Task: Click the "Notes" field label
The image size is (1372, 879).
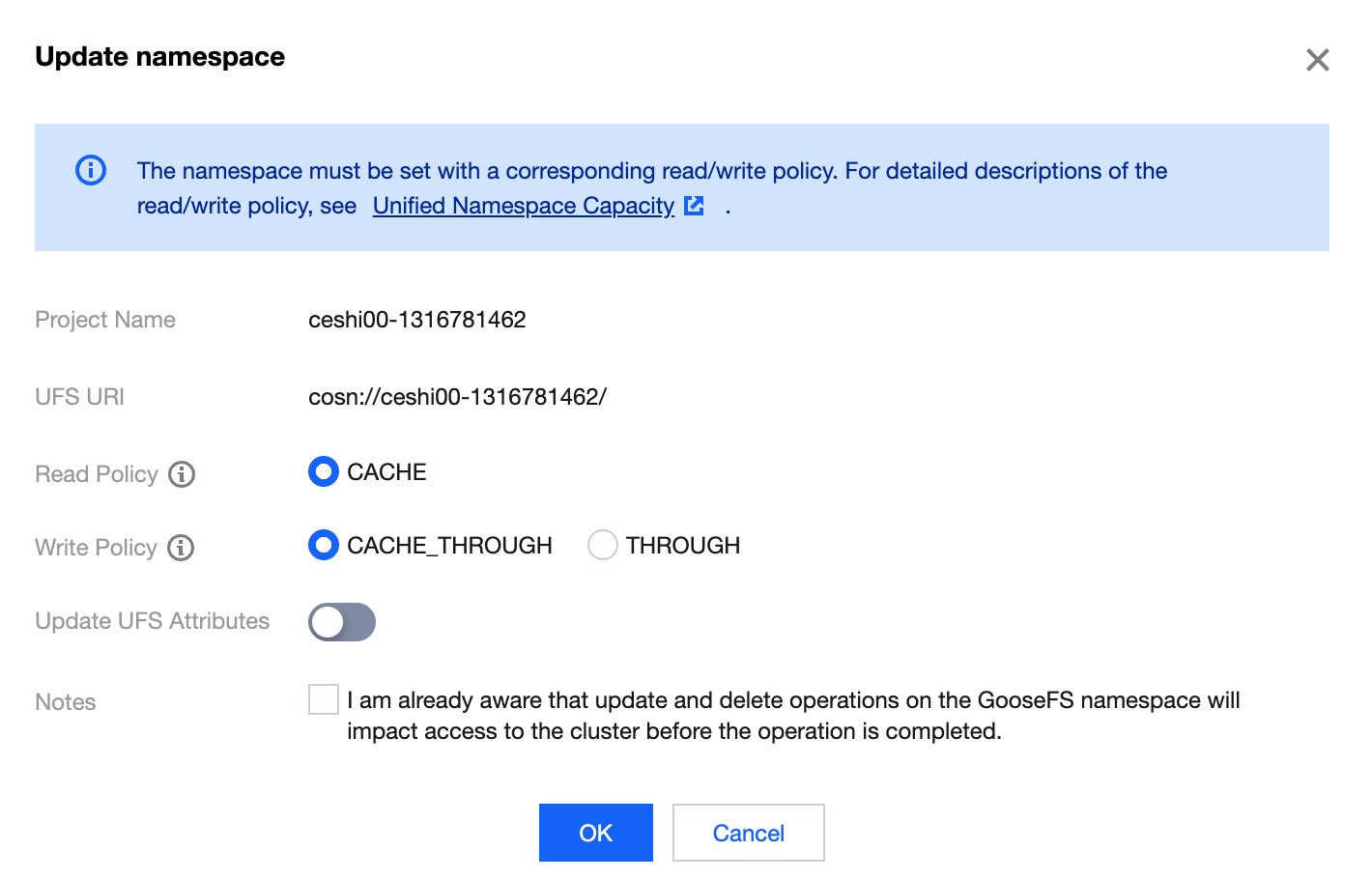Action: point(66,702)
